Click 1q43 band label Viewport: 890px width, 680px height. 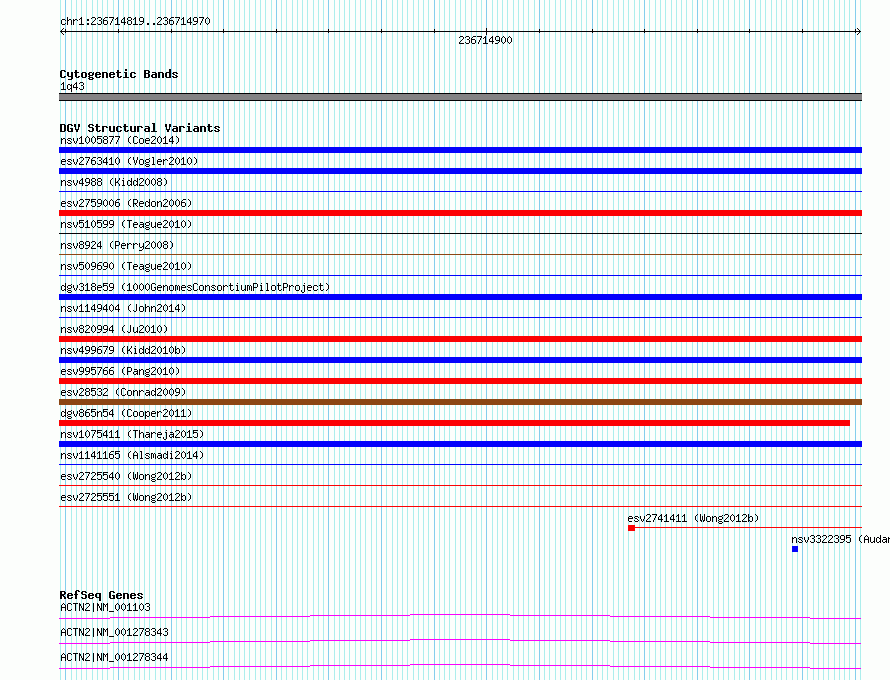point(72,86)
